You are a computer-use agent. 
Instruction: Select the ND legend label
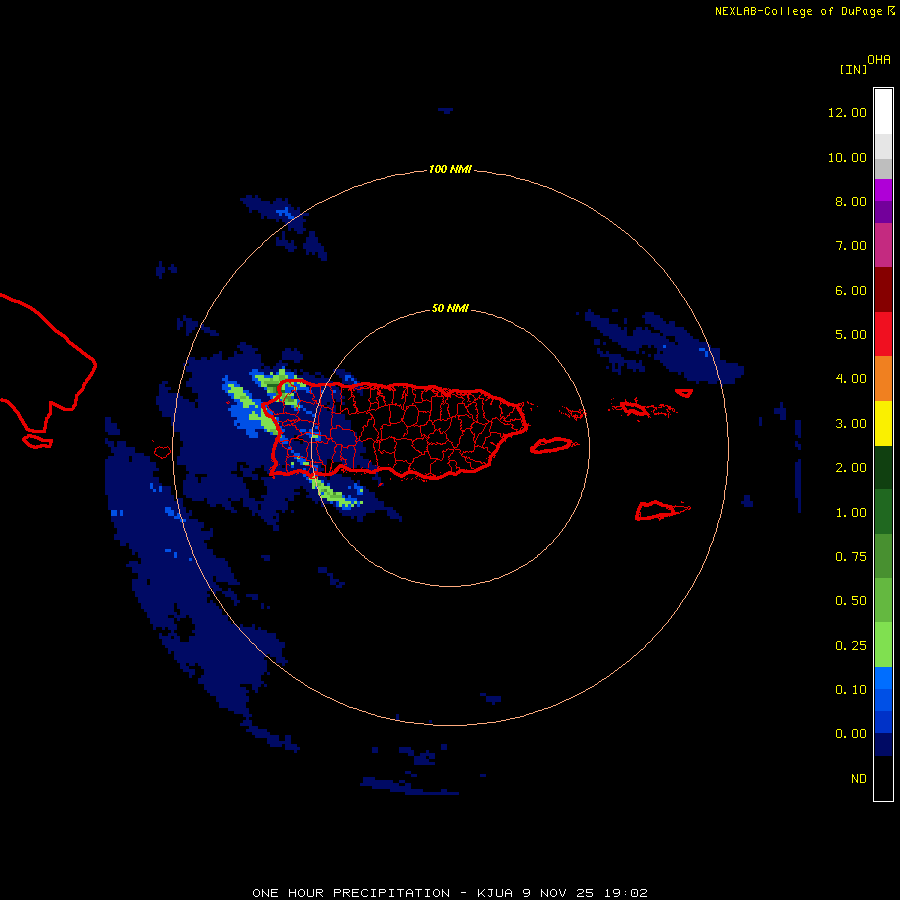tap(859, 779)
